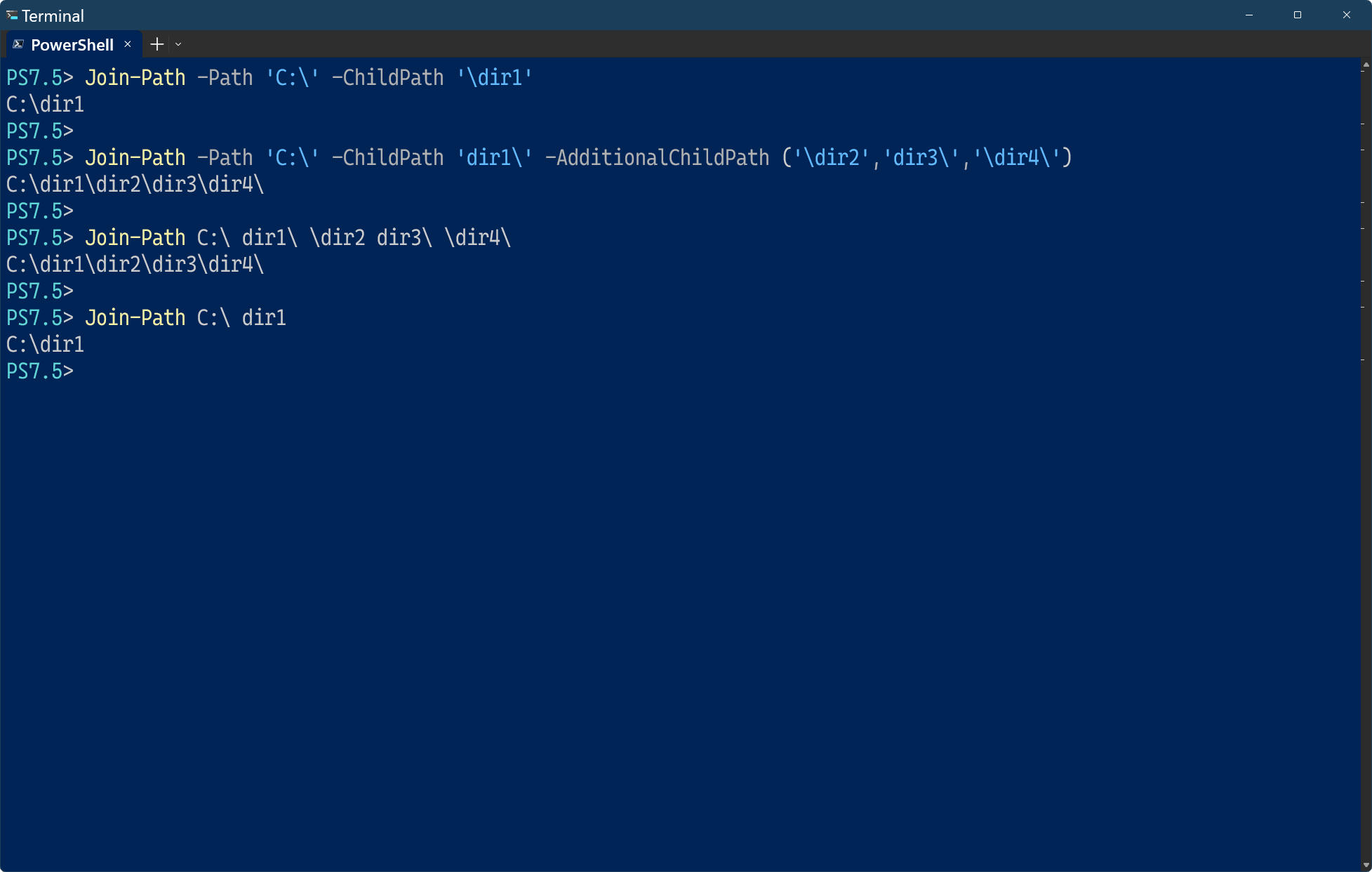Expand the new-tab profile dropdown chevron
Image resolution: width=1372 pixels, height=872 pixels.
pyautogui.click(x=178, y=44)
